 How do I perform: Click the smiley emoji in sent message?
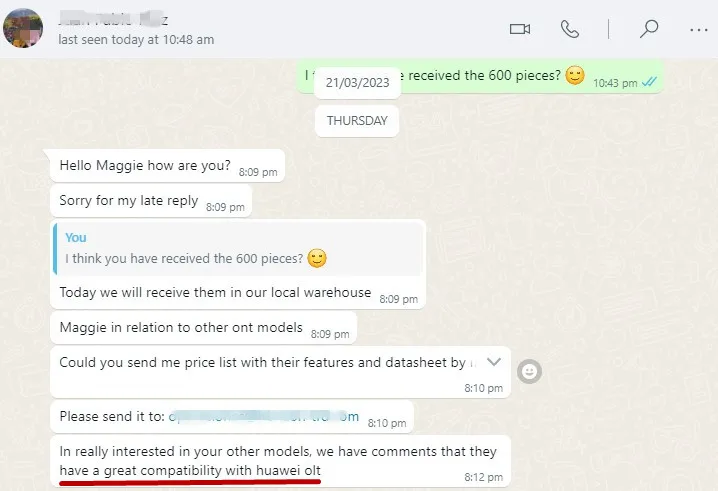(x=575, y=75)
